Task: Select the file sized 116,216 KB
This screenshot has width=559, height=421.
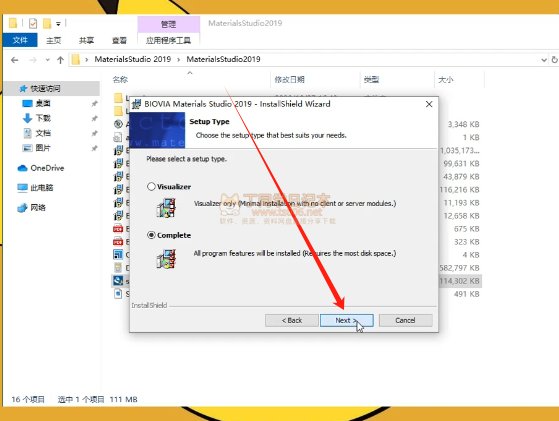Action: [x=460, y=190]
